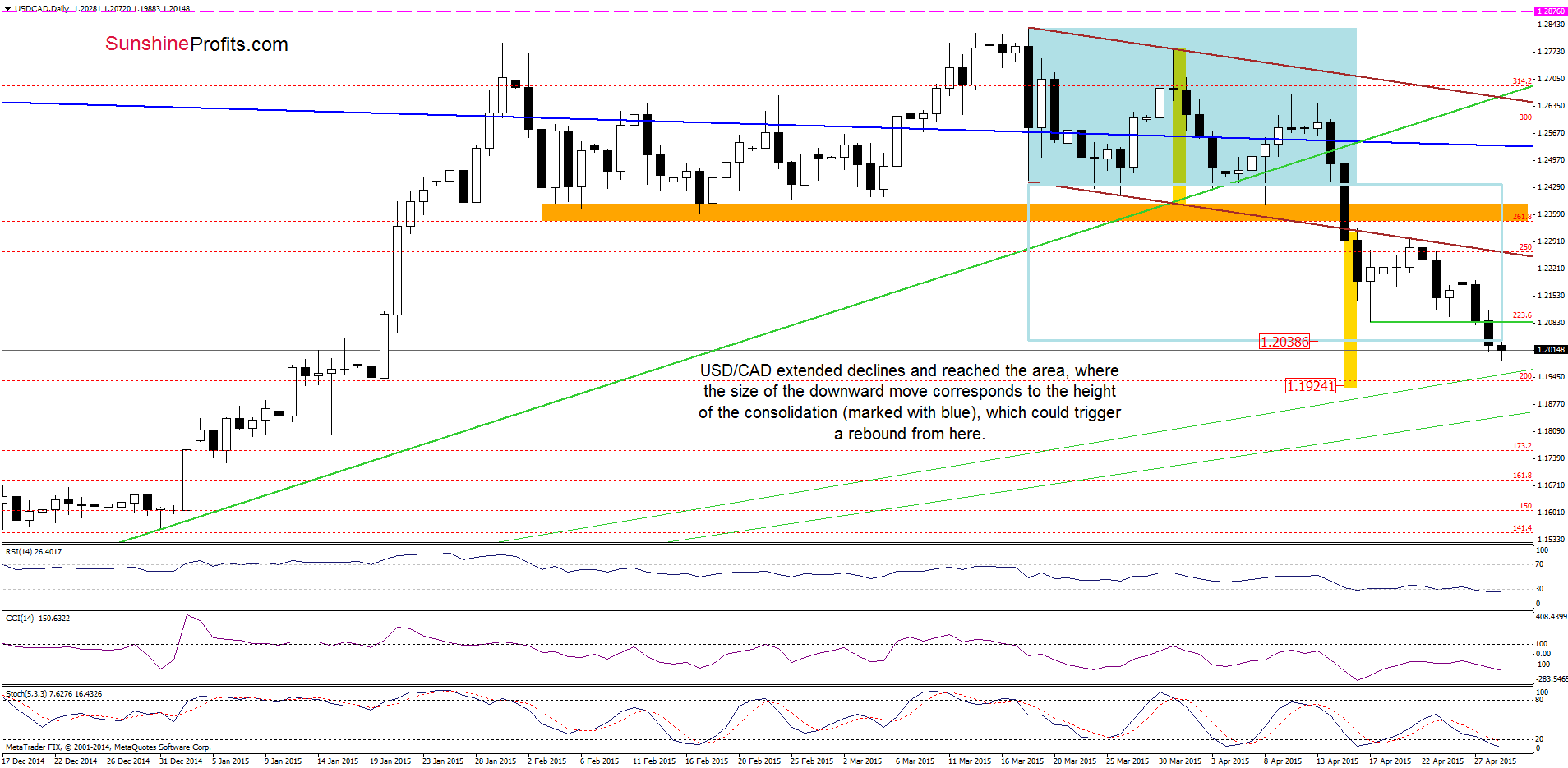This screenshot has height=768, width=1568.
Task: Click the tall yellow measurement bar below the consolidation
Action: pyautogui.click(x=1349, y=310)
